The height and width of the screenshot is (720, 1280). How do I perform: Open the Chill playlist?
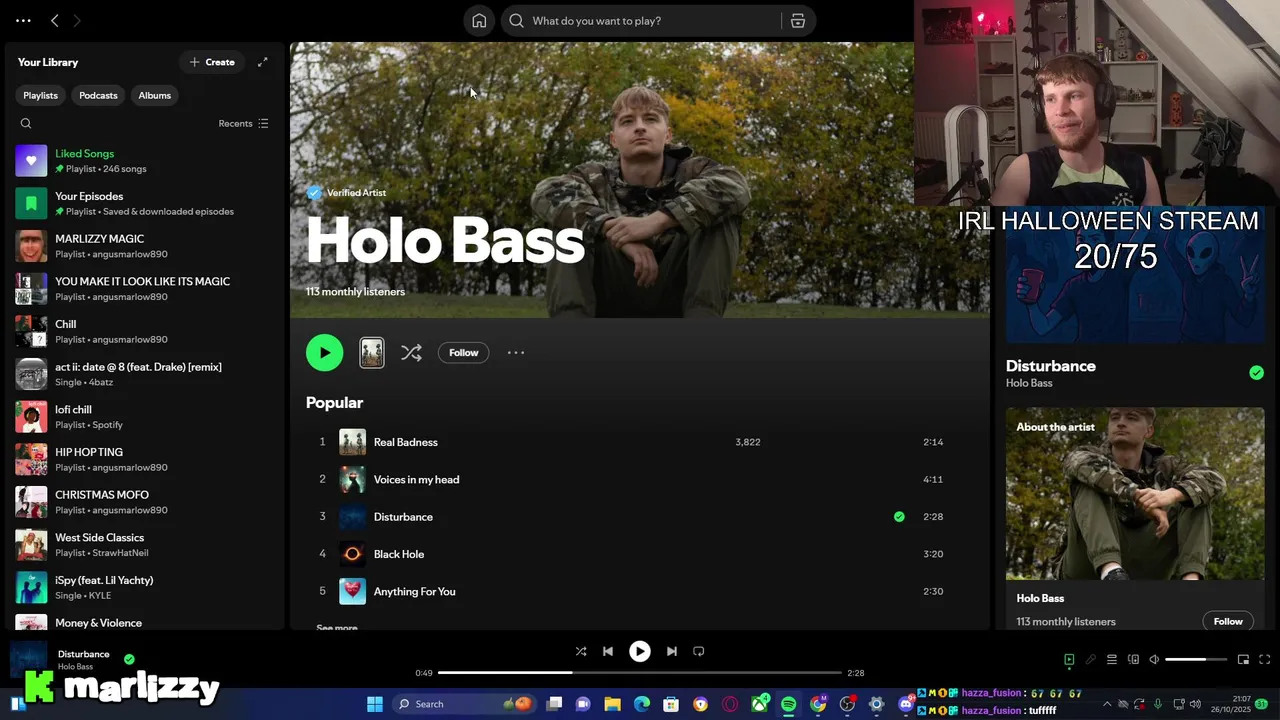(145, 331)
